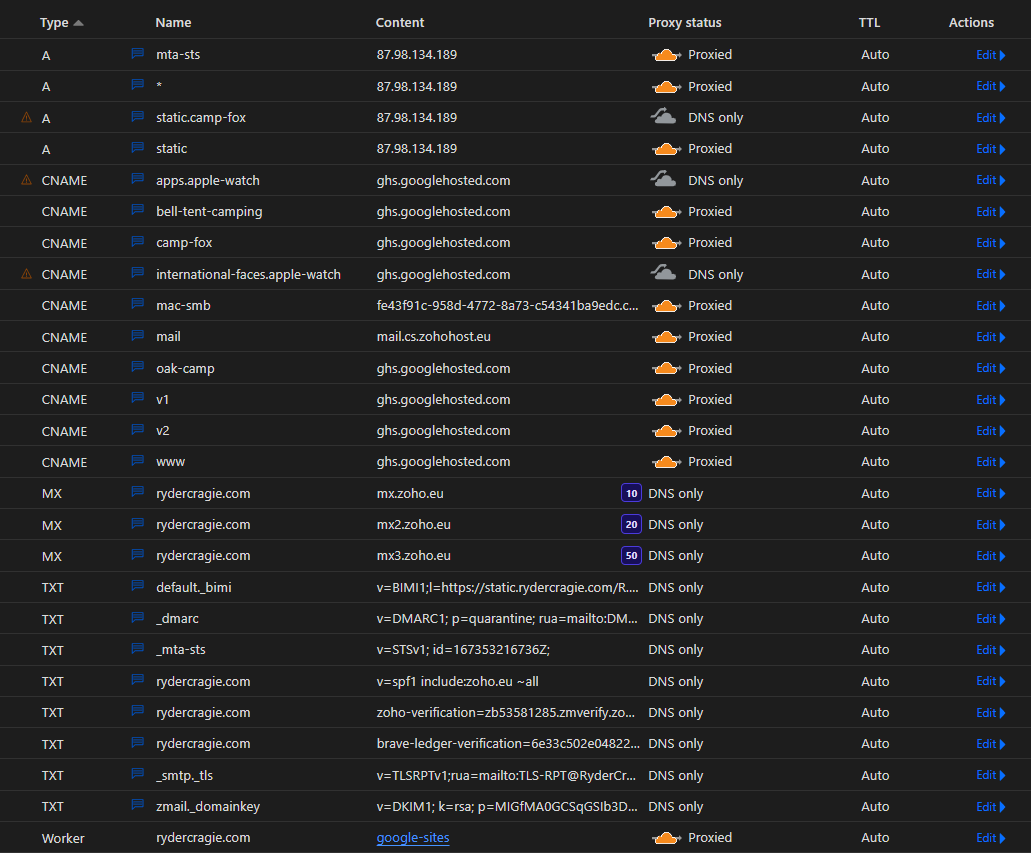
Task: Select the v=DMARC1 content cell
Action: point(507,619)
